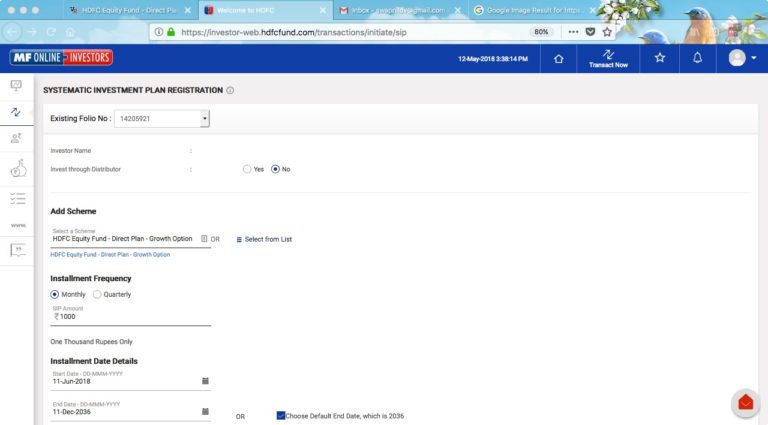The height and width of the screenshot is (425, 768).
Task: Toggle Choose Default End Date checkbox
Action: point(281,416)
